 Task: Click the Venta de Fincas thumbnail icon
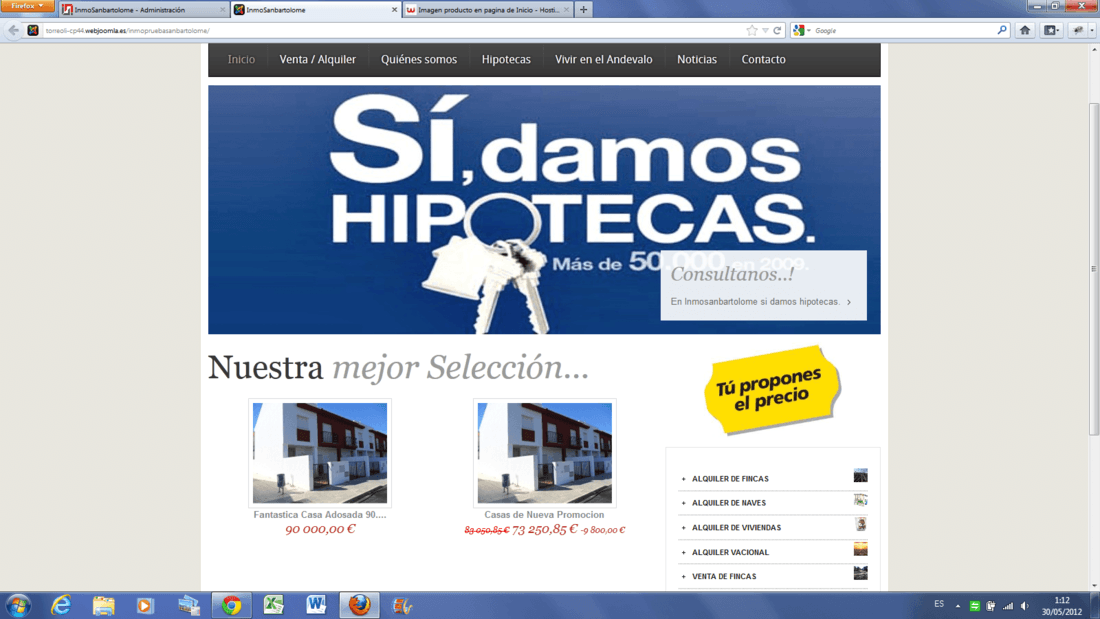(x=861, y=573)
